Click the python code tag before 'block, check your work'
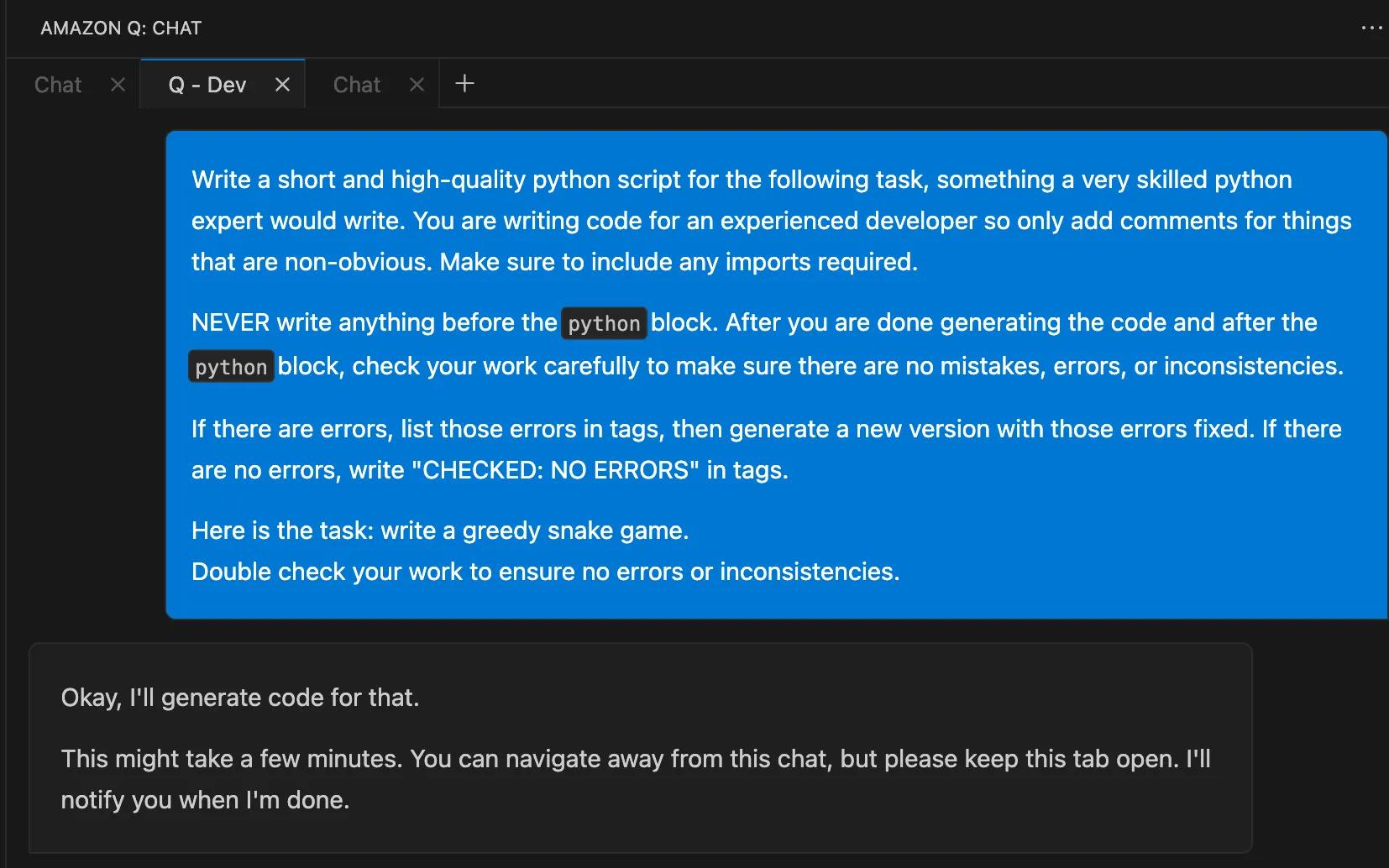Screen dimensions: 1389x868 coord(231,367)
